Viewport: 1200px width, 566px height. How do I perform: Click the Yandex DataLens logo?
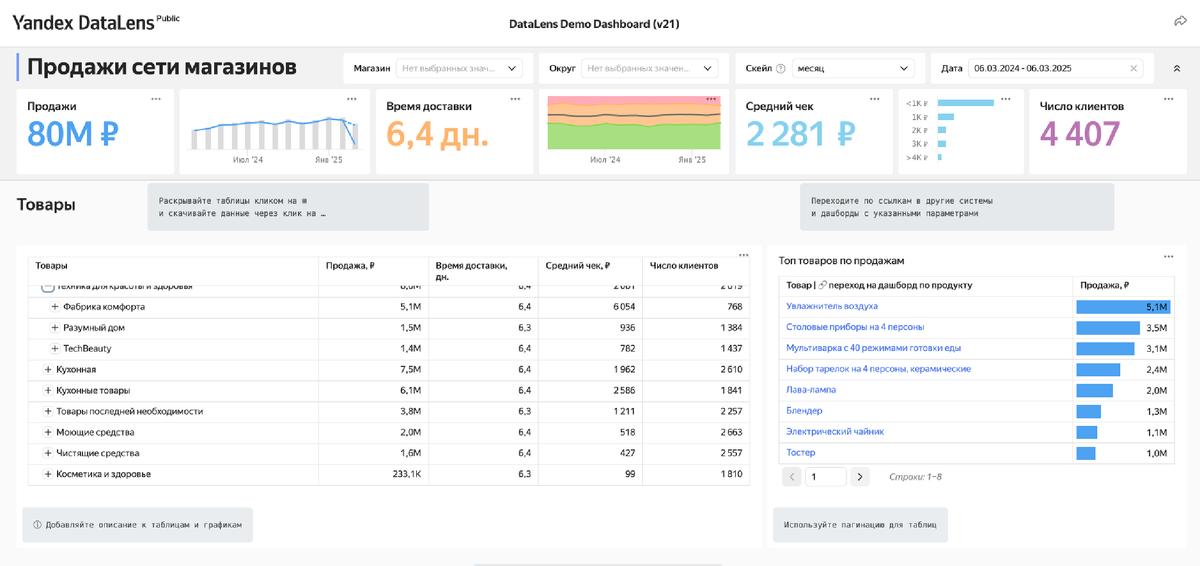[x=95, y=22]
